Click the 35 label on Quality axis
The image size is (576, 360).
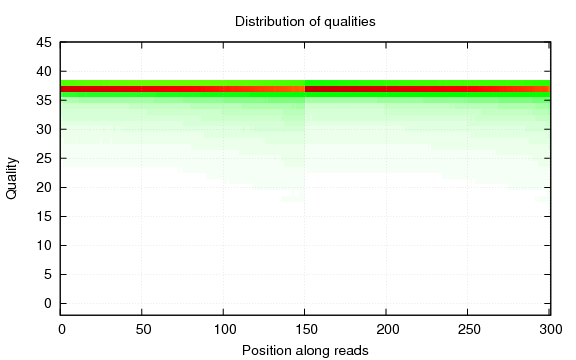(x=44, y=100)
